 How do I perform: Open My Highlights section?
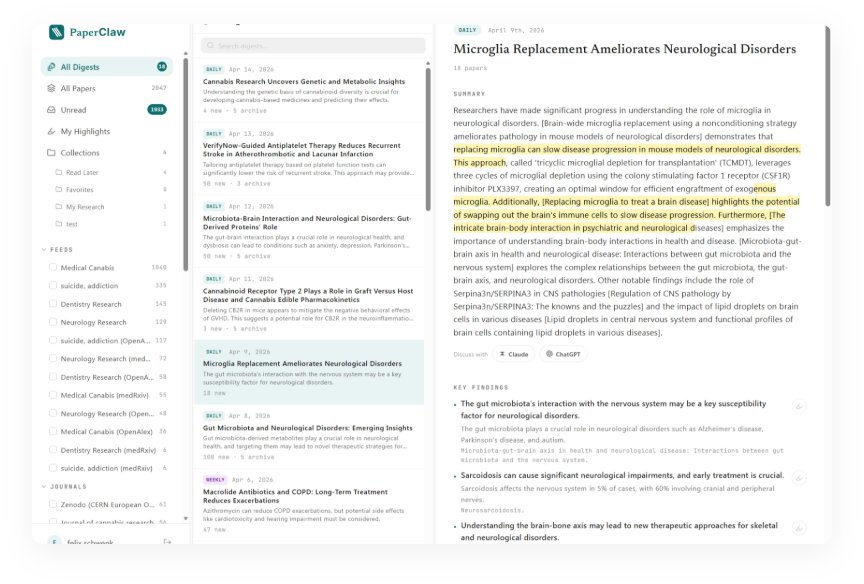pos(106,131)
